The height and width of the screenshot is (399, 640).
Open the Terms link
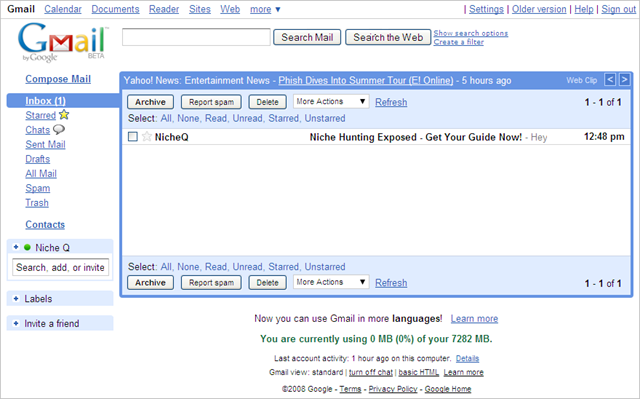coord(350,389)
